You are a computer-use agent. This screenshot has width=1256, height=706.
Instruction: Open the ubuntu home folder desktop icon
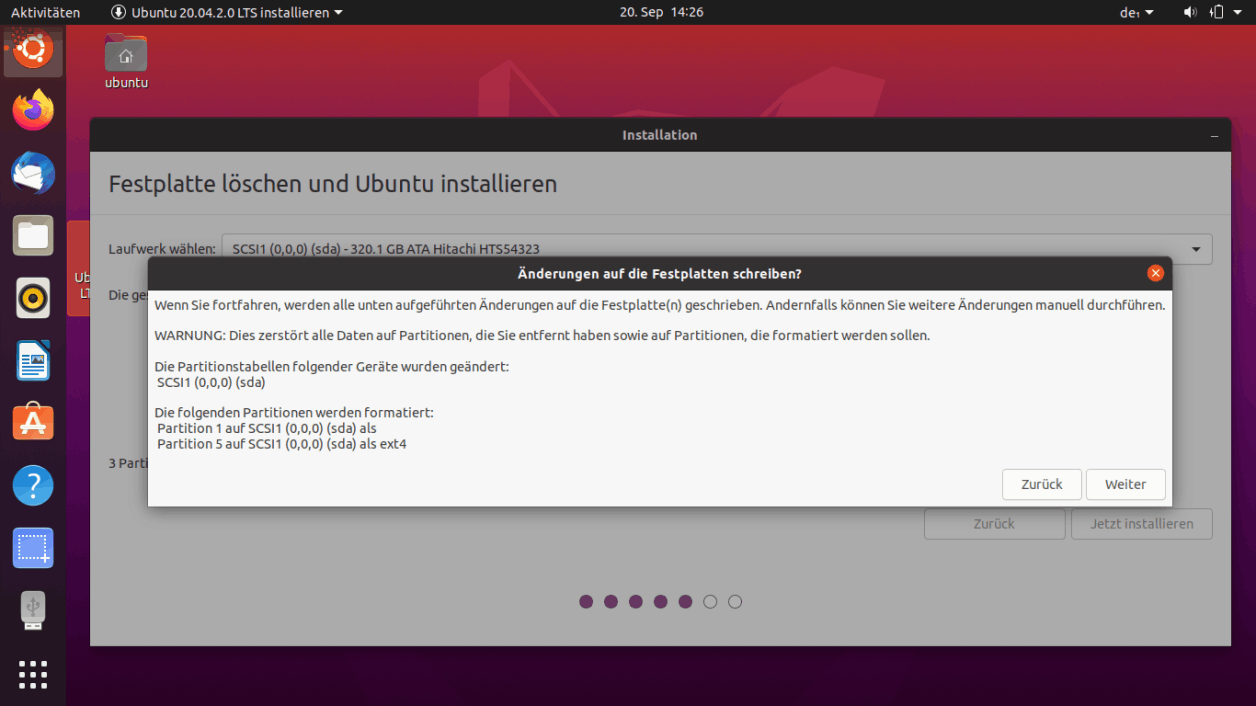126,62
